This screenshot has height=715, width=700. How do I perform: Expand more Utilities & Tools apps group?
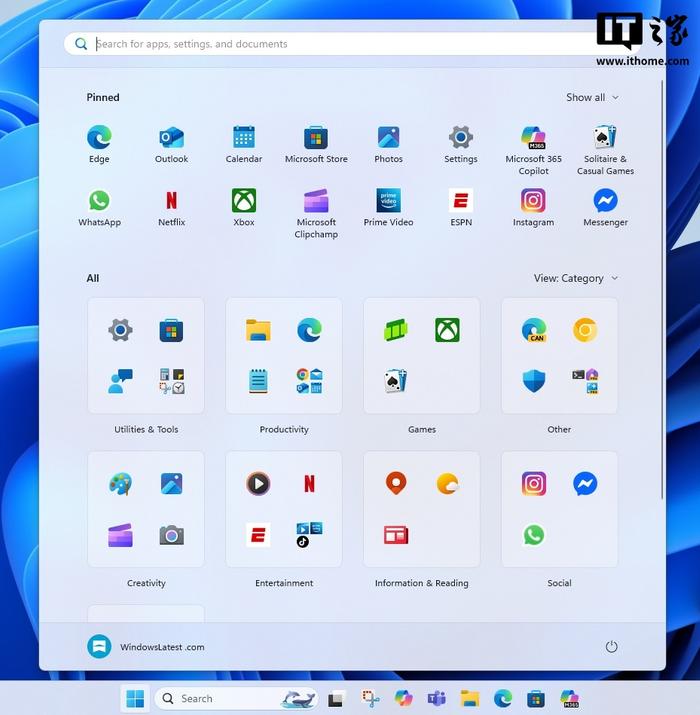click(171, 381)
